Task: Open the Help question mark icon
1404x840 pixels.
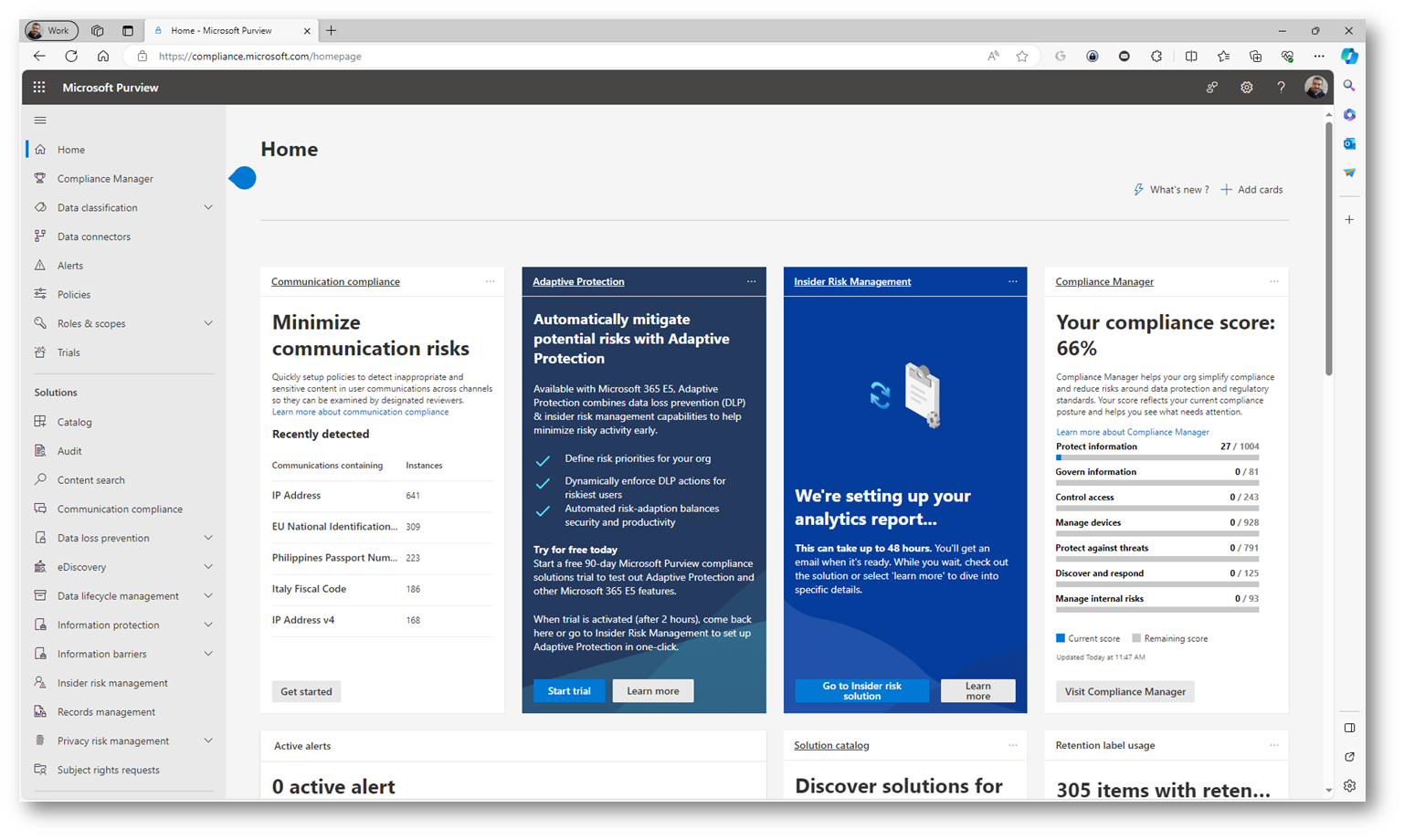Action: coord(1281,88)
